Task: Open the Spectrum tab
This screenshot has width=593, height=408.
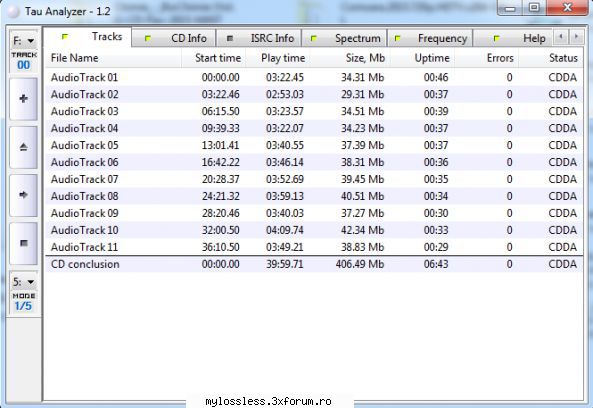Action: pos(345,38)
